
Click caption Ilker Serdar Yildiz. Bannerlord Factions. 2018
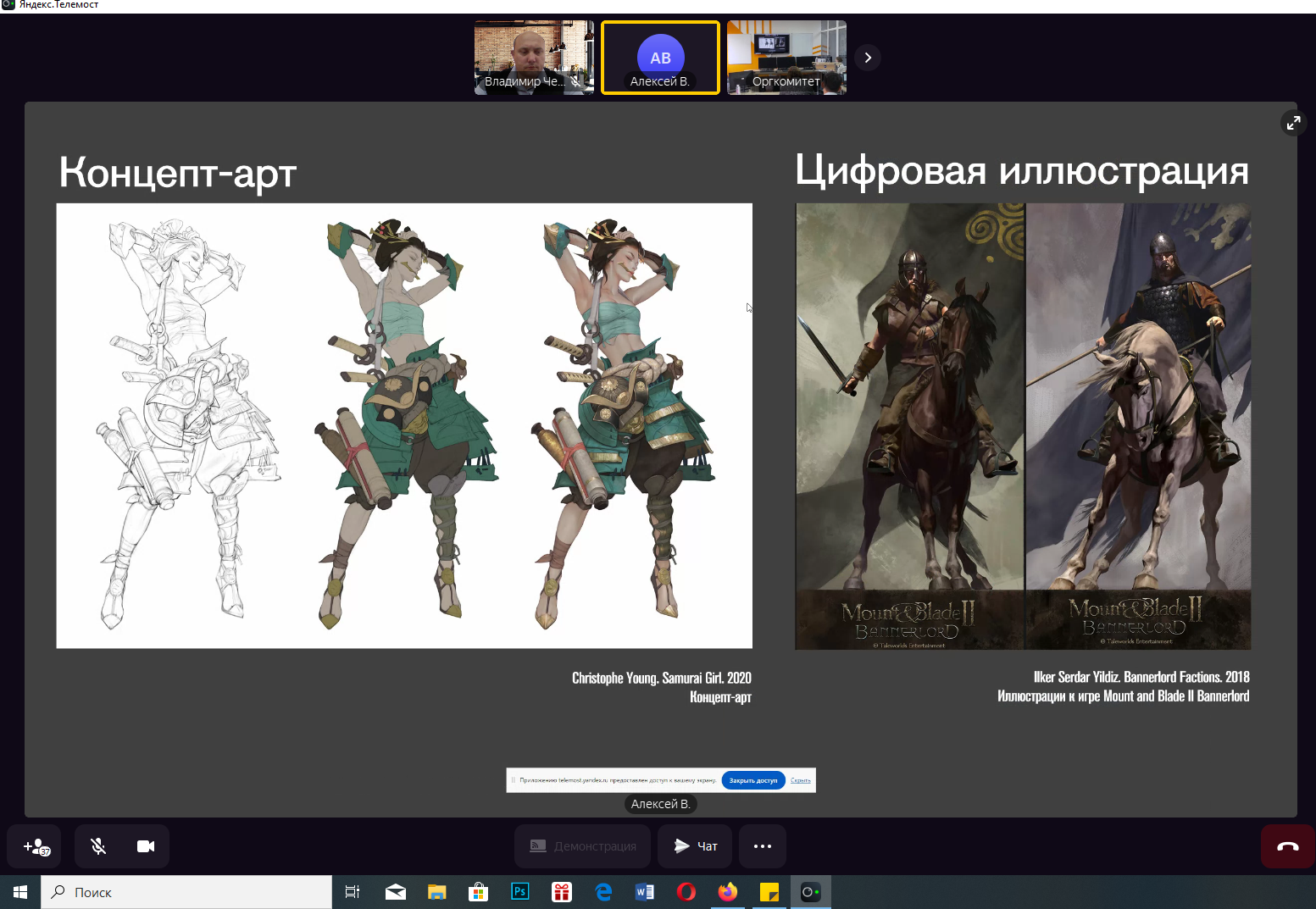click(x=1141, y=677)
